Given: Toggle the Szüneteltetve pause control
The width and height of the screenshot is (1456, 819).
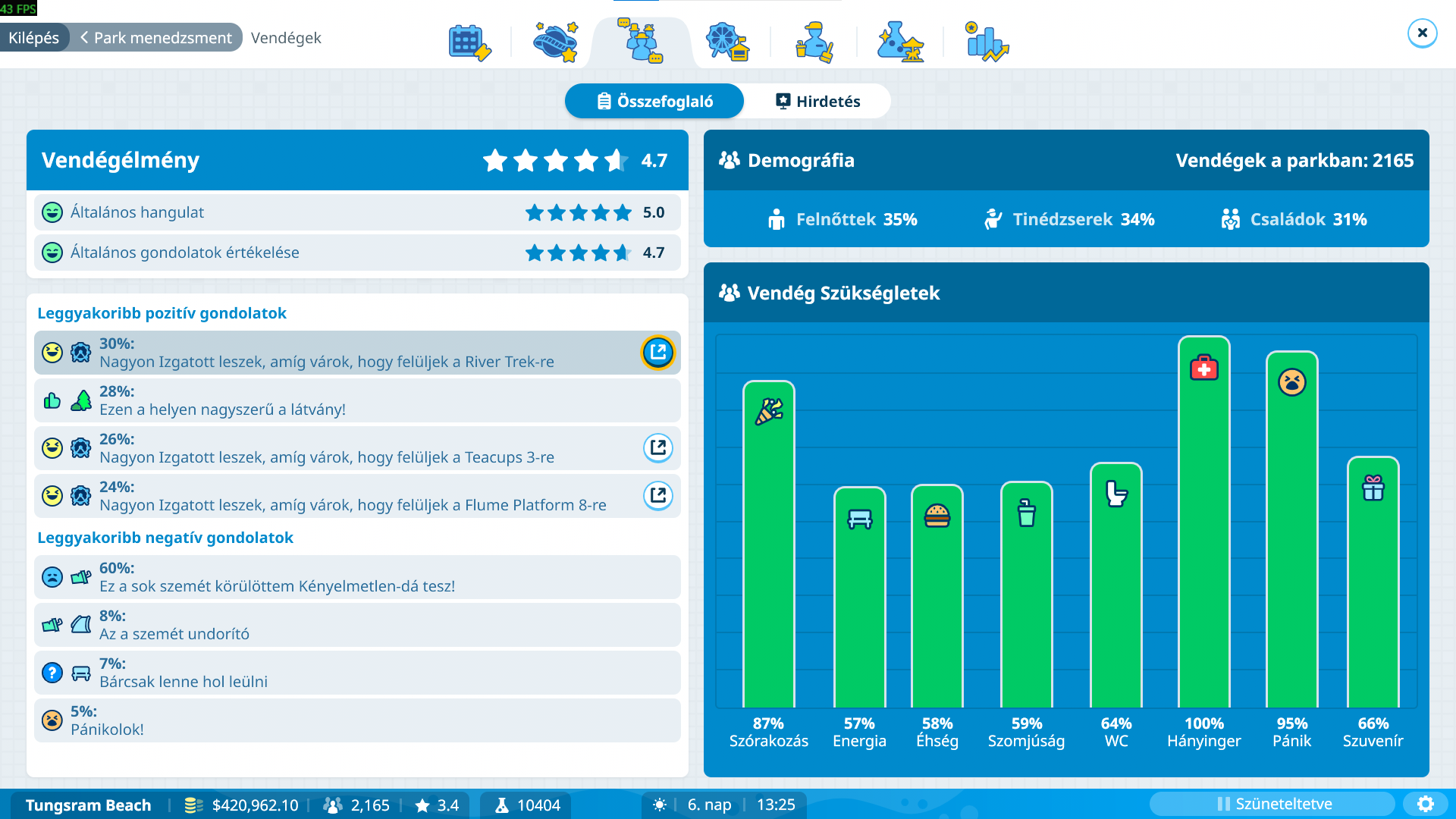Looking at the screenshot, I should (x=1272, y=804).
